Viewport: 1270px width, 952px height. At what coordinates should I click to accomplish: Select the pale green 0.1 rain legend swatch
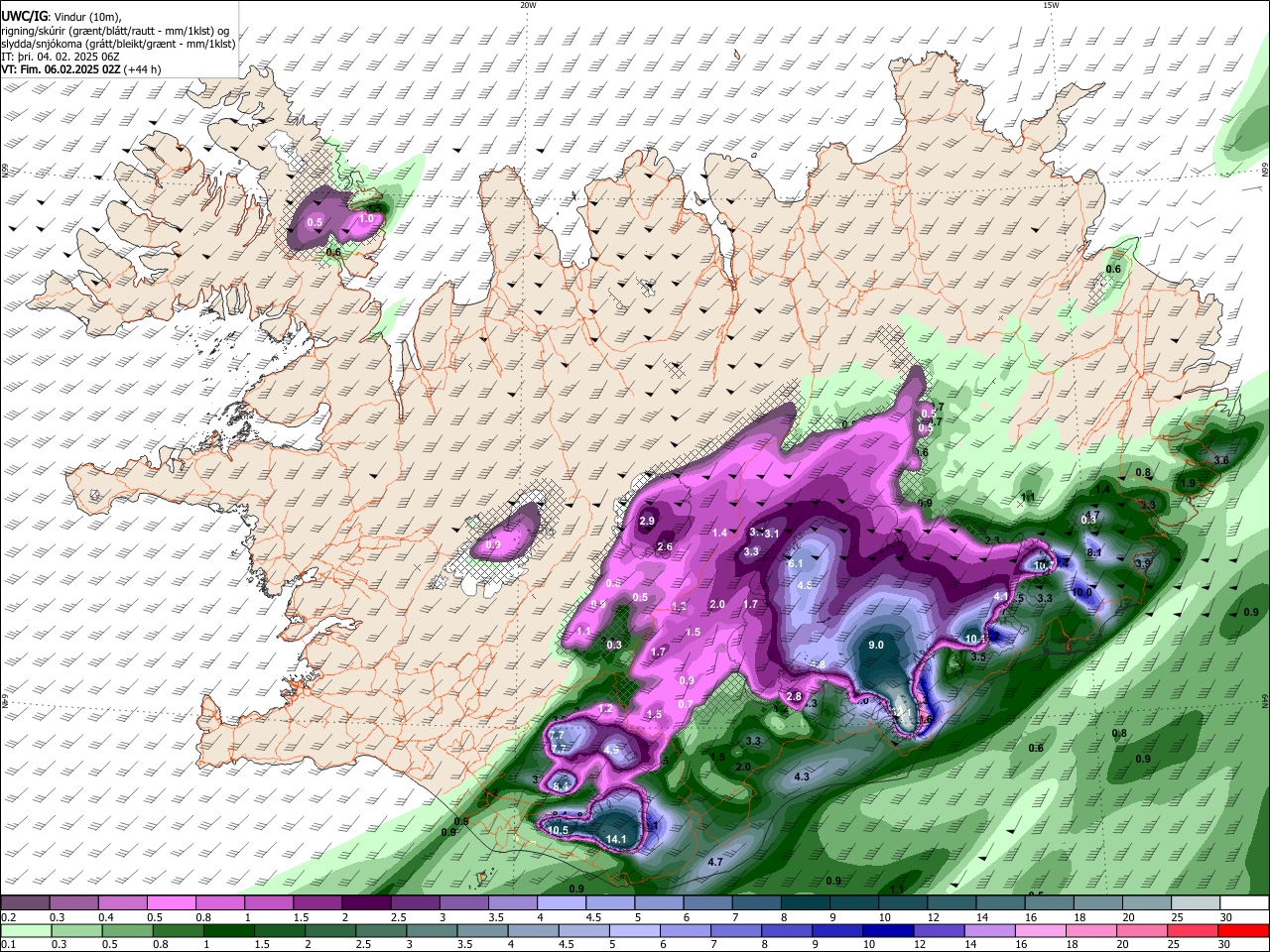[25, 930]
